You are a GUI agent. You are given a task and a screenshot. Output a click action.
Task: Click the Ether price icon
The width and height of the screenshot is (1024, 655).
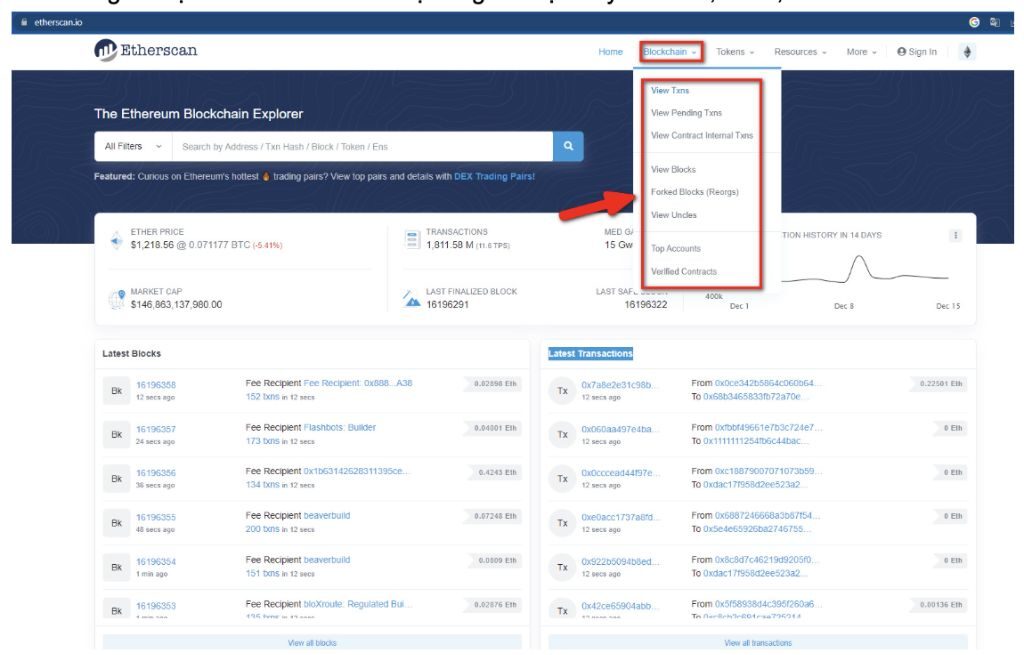click(116, 240)
